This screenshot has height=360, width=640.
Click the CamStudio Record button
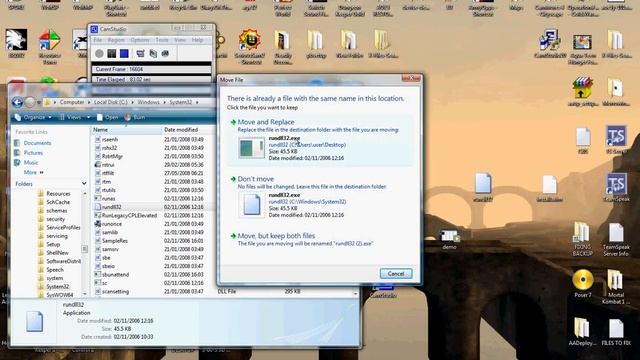pos(99,53)
